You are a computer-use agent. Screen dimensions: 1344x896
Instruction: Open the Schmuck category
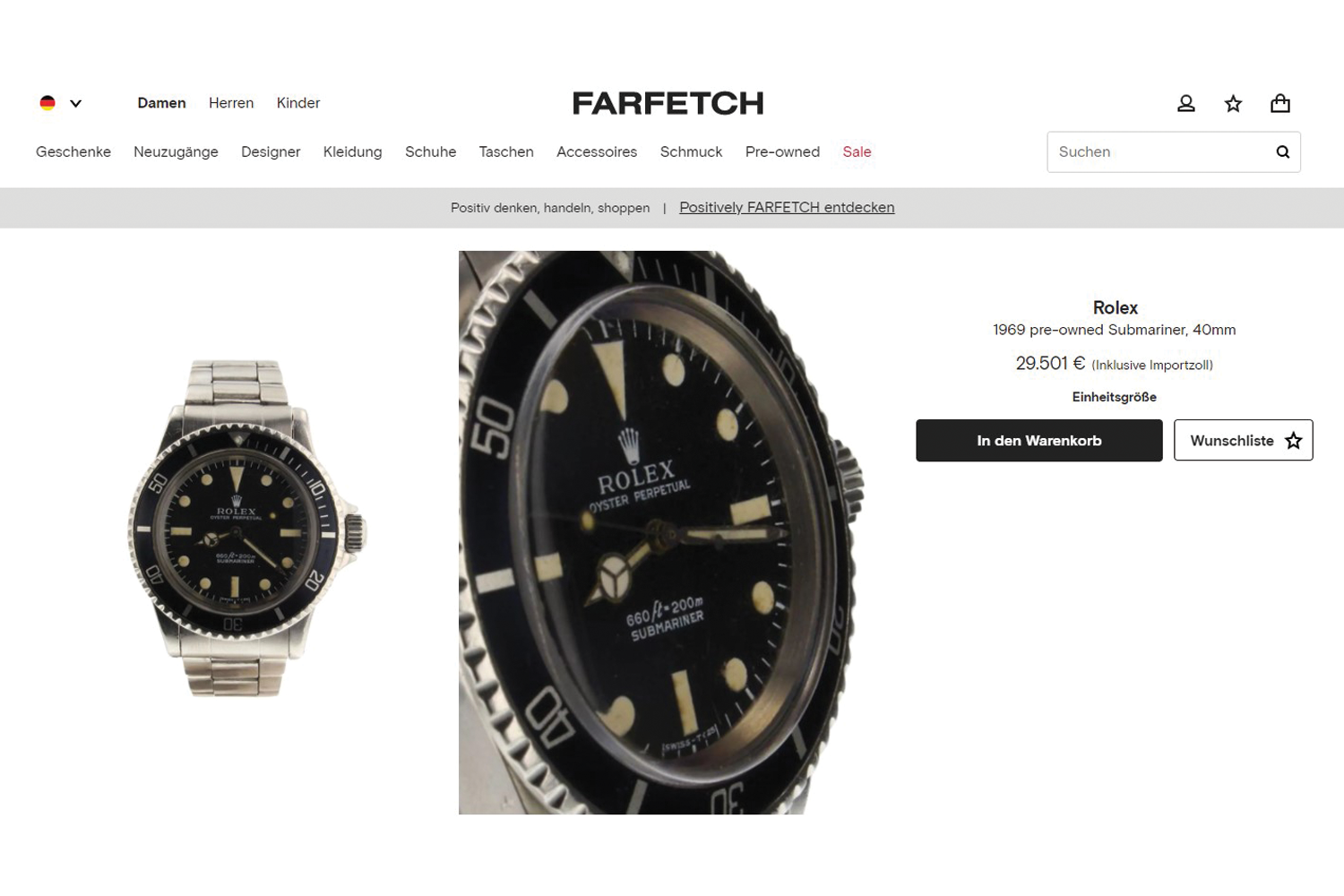[x=691, y=151]
